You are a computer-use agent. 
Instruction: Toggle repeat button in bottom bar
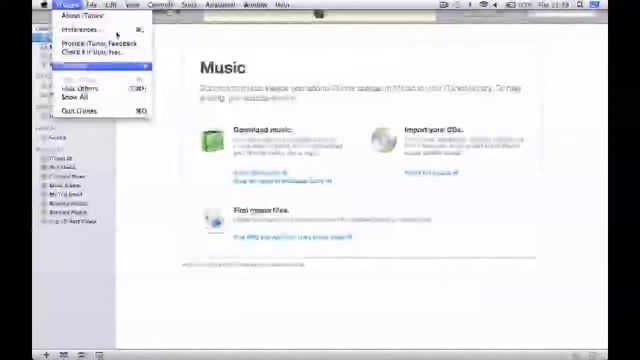pyautogui.click(x=81, y=355)
